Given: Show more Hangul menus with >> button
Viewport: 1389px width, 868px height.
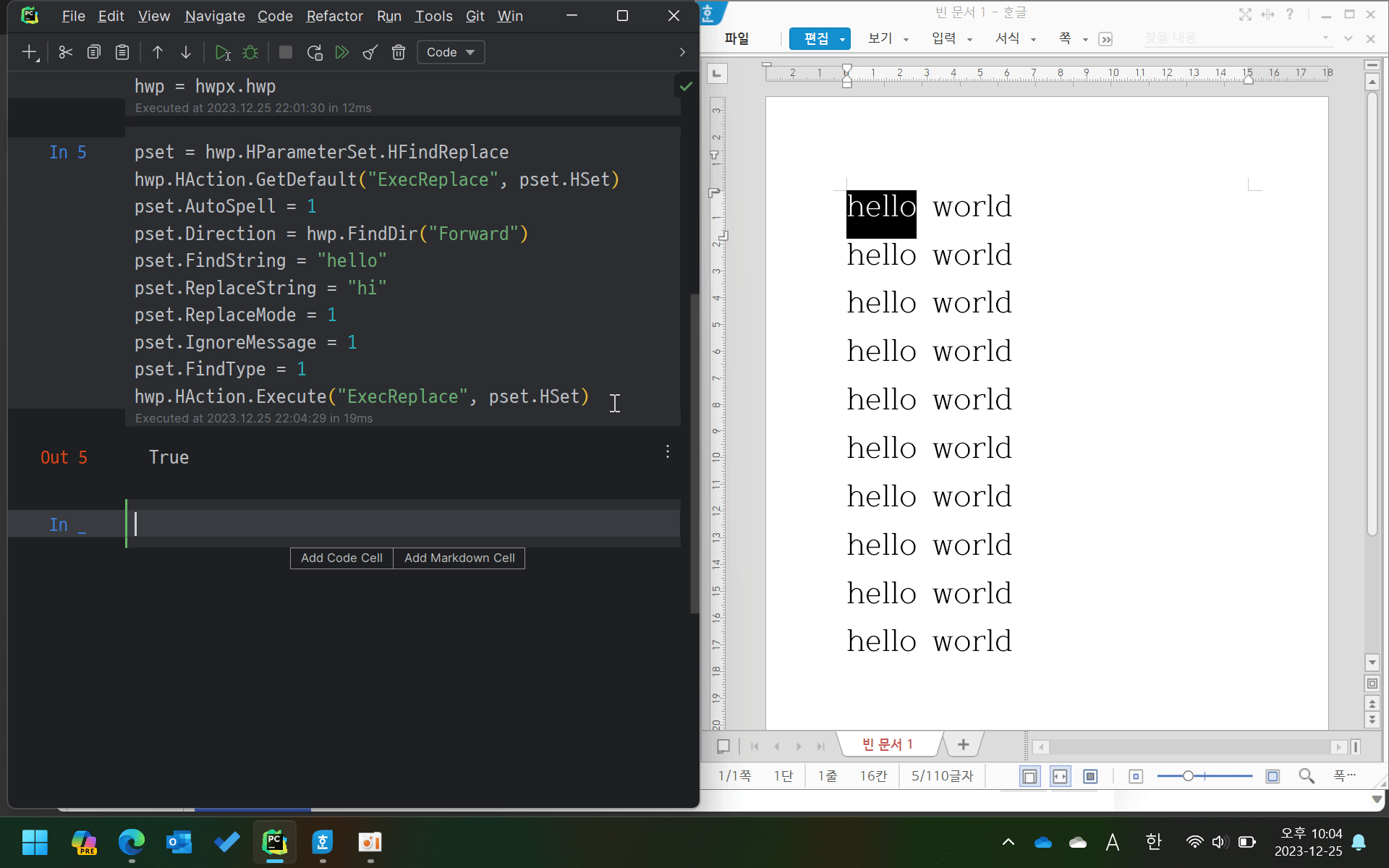Looking at the screenshot, I should pyautogui.click(x=1105, y=39).
